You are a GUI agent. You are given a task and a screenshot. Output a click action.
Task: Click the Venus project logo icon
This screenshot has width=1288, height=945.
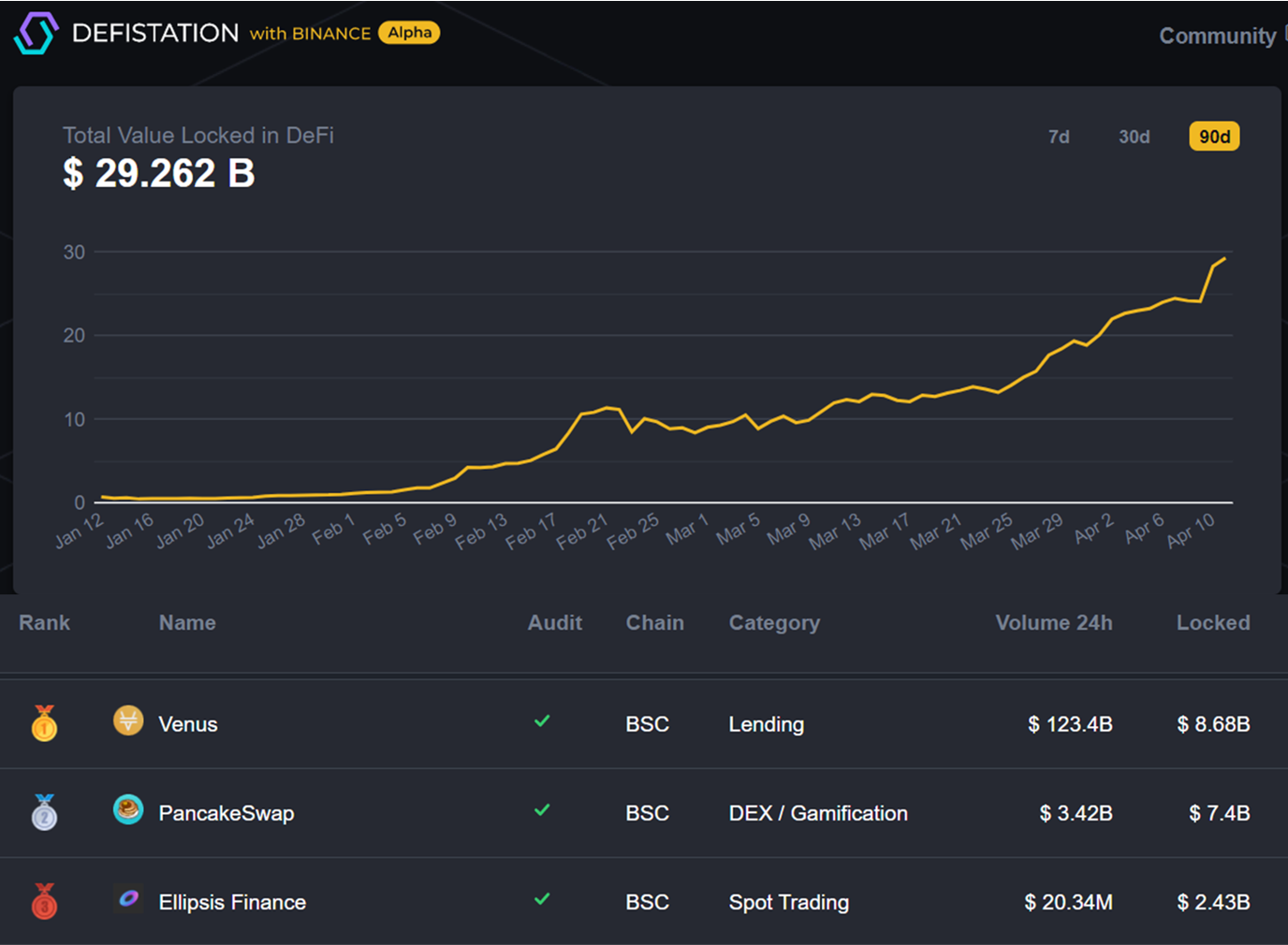(x=128, y=720)
